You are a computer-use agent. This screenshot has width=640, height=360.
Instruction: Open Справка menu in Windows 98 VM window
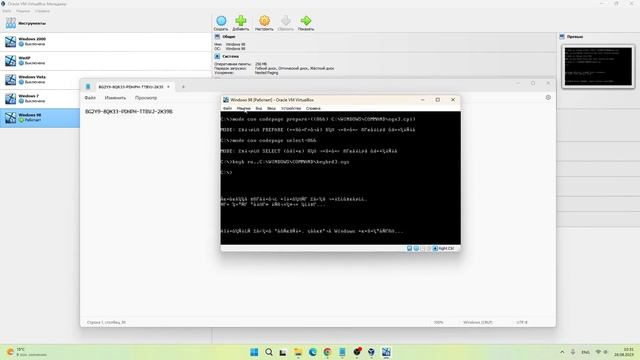(313, 109)
